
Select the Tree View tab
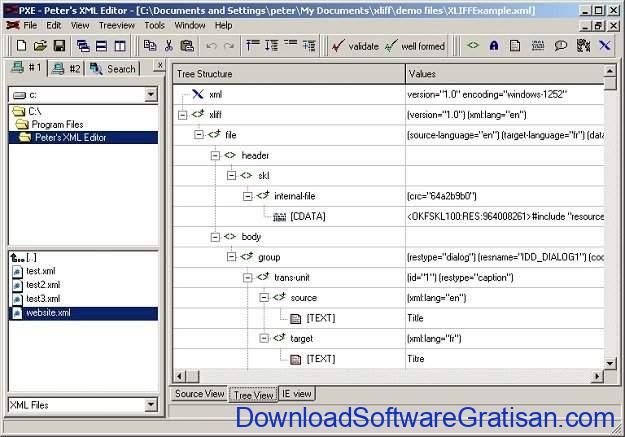253,395
